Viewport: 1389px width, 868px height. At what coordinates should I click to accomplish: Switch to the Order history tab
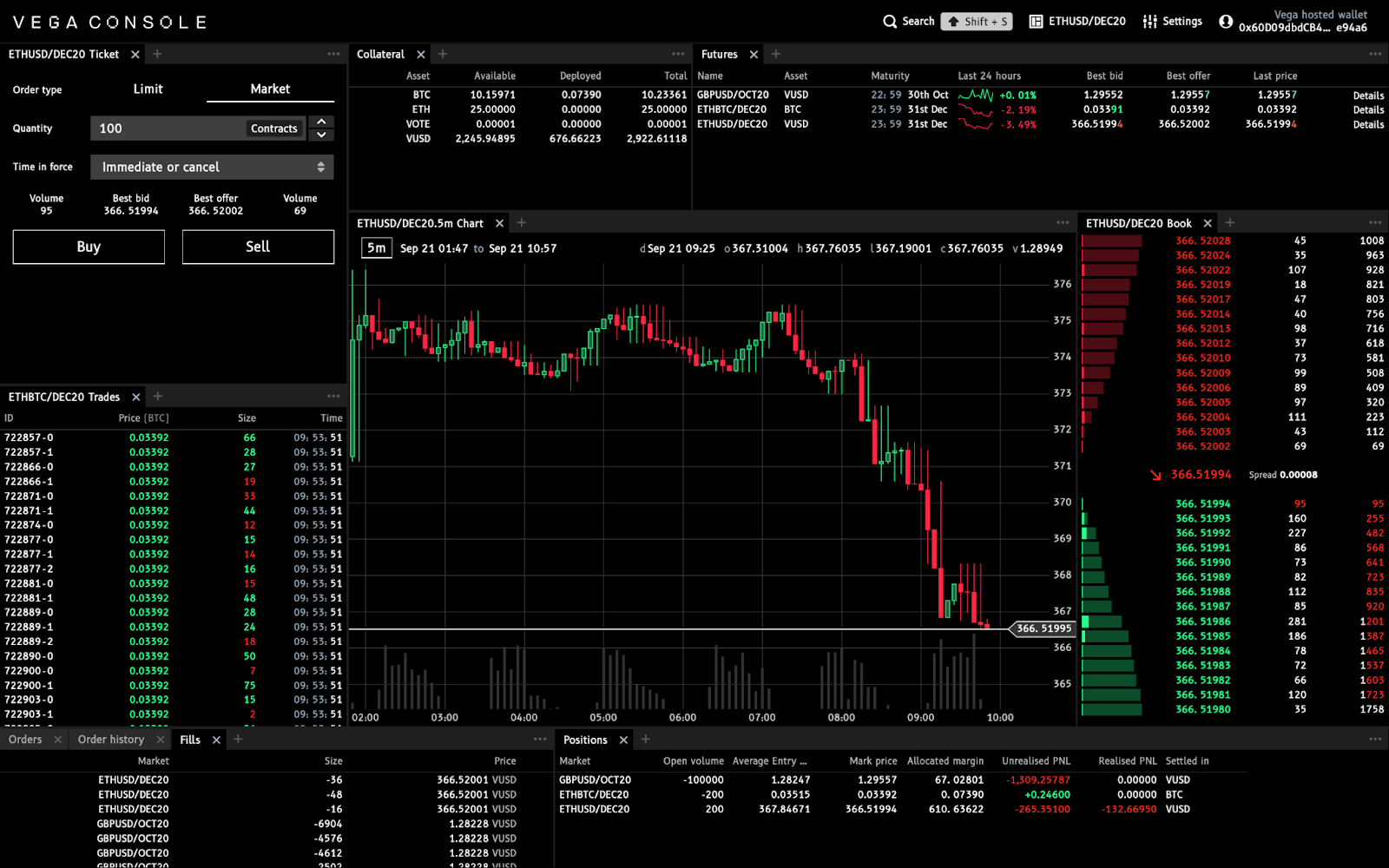click(x=111, y=740)
